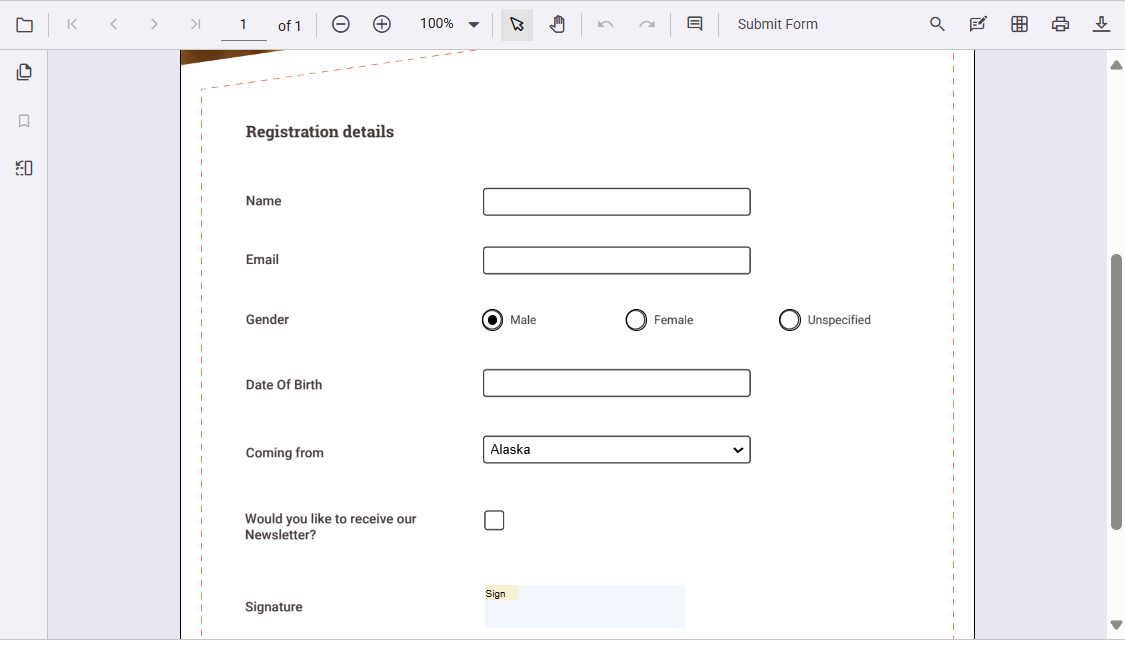Image resolution: width=1125 pixels, height=652 pixels.
Task: Open the annotation editing toolbar
Action: tap(977, 24)
